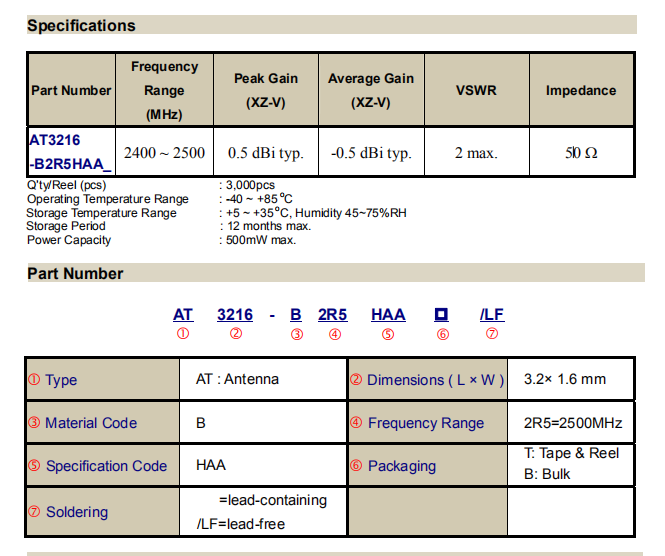The height and width of the screenshot is (556, 665).
Task: Click the underlined '2R5' code segment
Action: (332, 315)
